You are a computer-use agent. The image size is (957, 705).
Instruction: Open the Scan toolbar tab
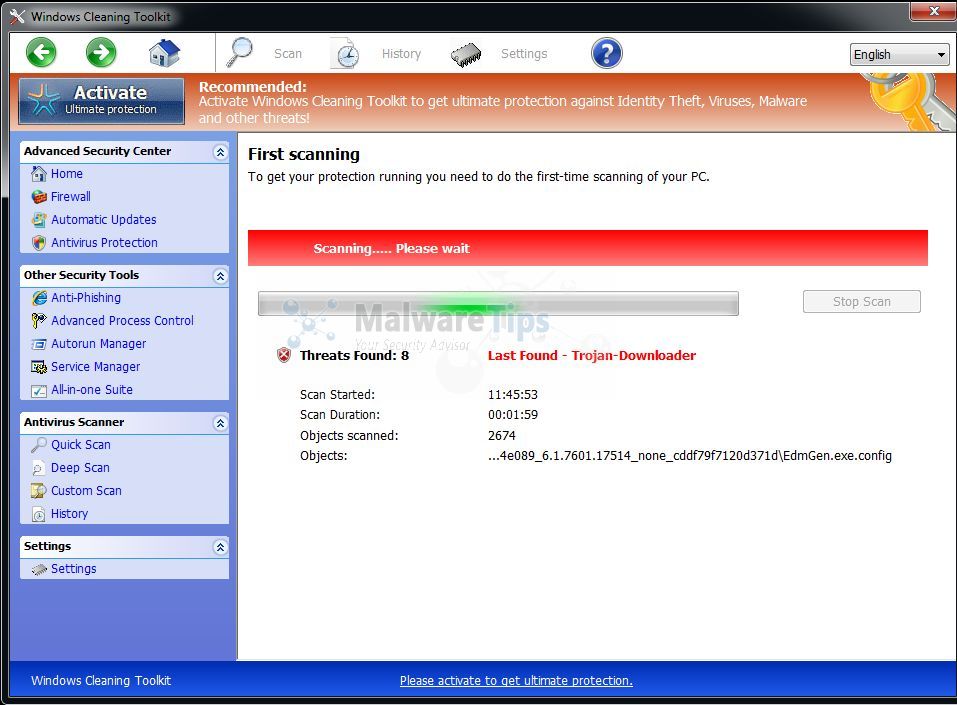(287, 54)
